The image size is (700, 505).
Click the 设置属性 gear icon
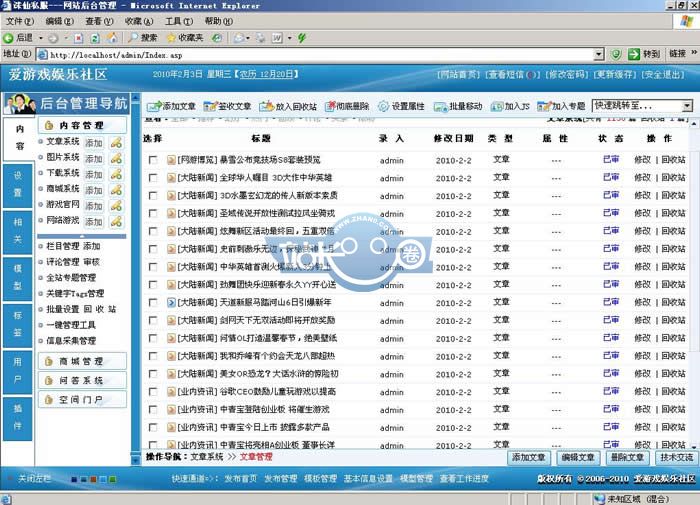coord(383,106)
